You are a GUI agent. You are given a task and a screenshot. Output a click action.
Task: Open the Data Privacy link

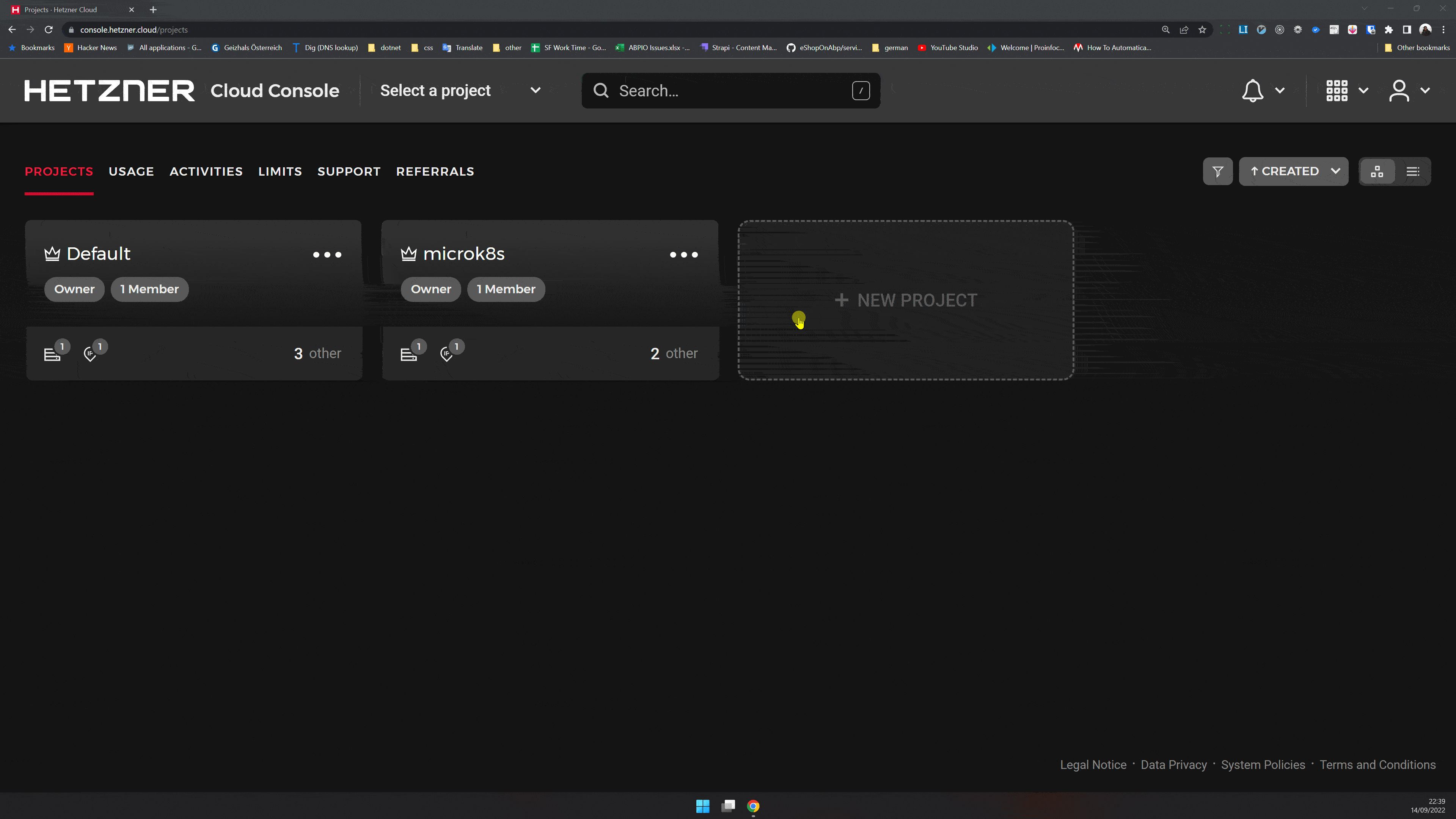[x=1173, y=765]
